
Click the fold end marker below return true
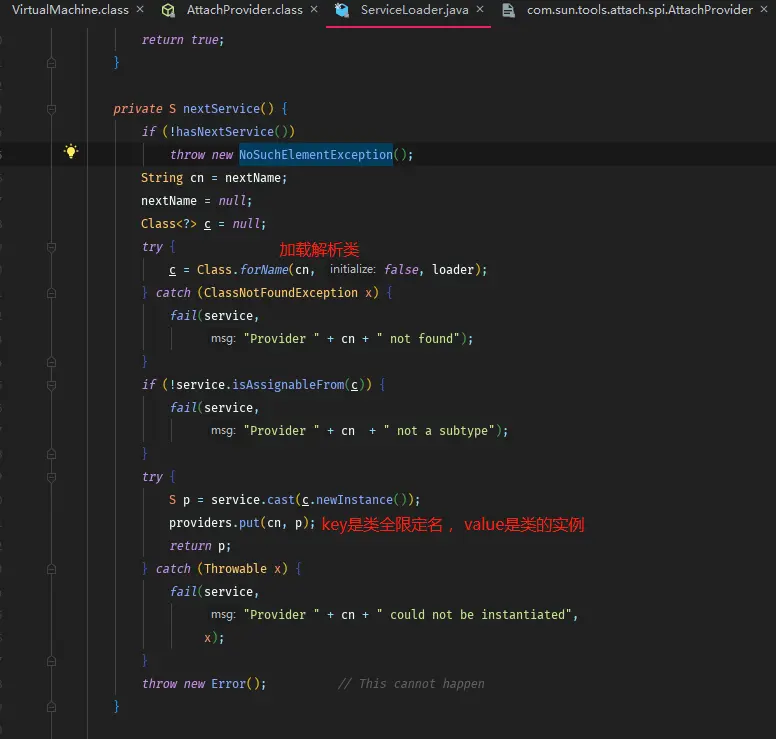pos(51,63)
